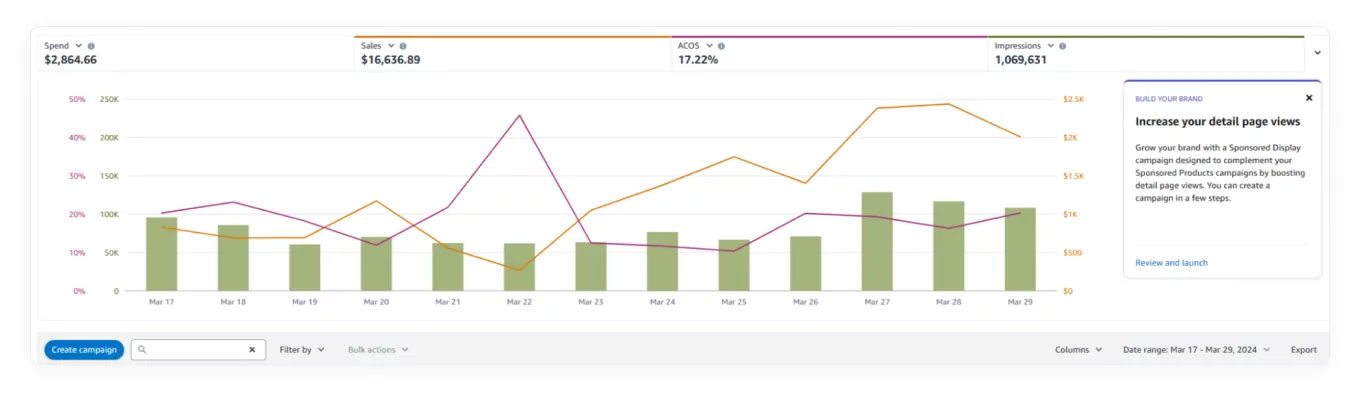Clear the search box with the X icon
This screenshot has height=399, width=1360.
(x=252, y=350)
